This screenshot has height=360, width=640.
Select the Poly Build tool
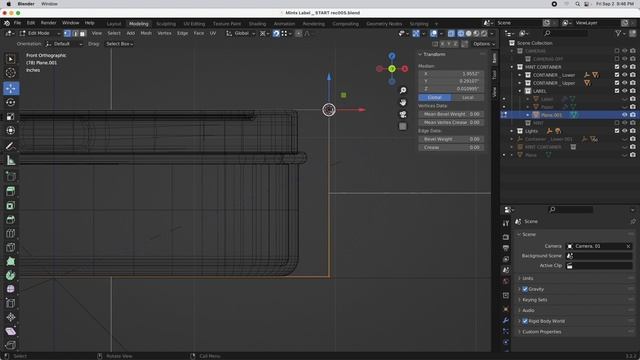pos(11,261)
